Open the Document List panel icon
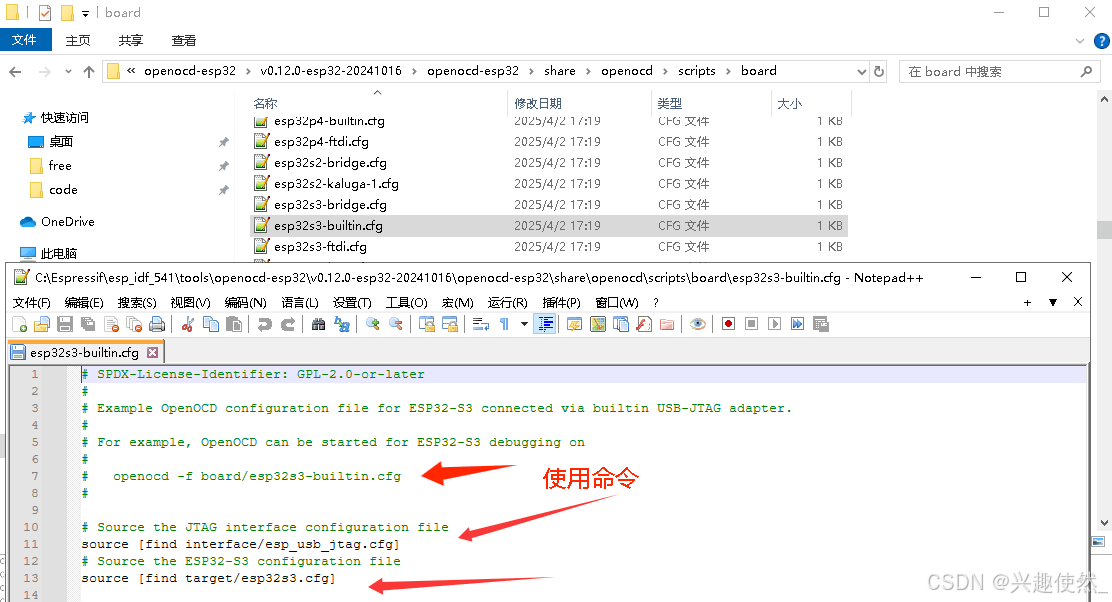The width and height of the screenshot is (1112, 602). point(621,324)
